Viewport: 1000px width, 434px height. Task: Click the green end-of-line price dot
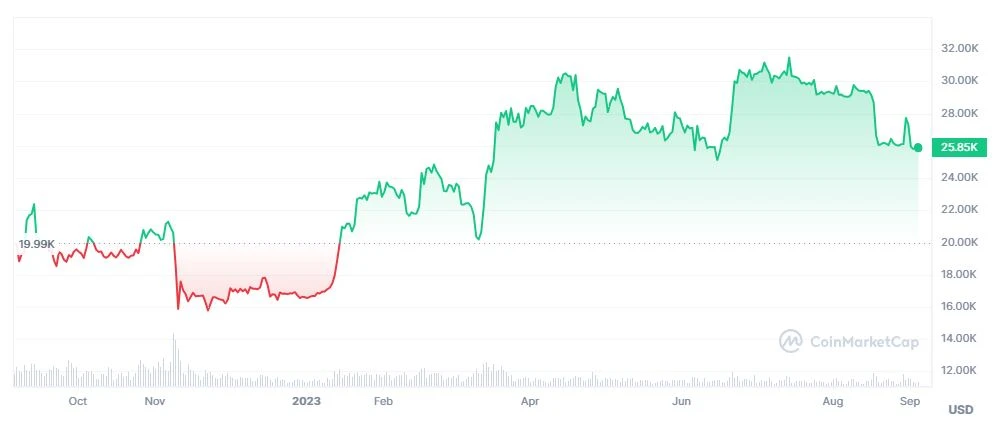point(918,147)
